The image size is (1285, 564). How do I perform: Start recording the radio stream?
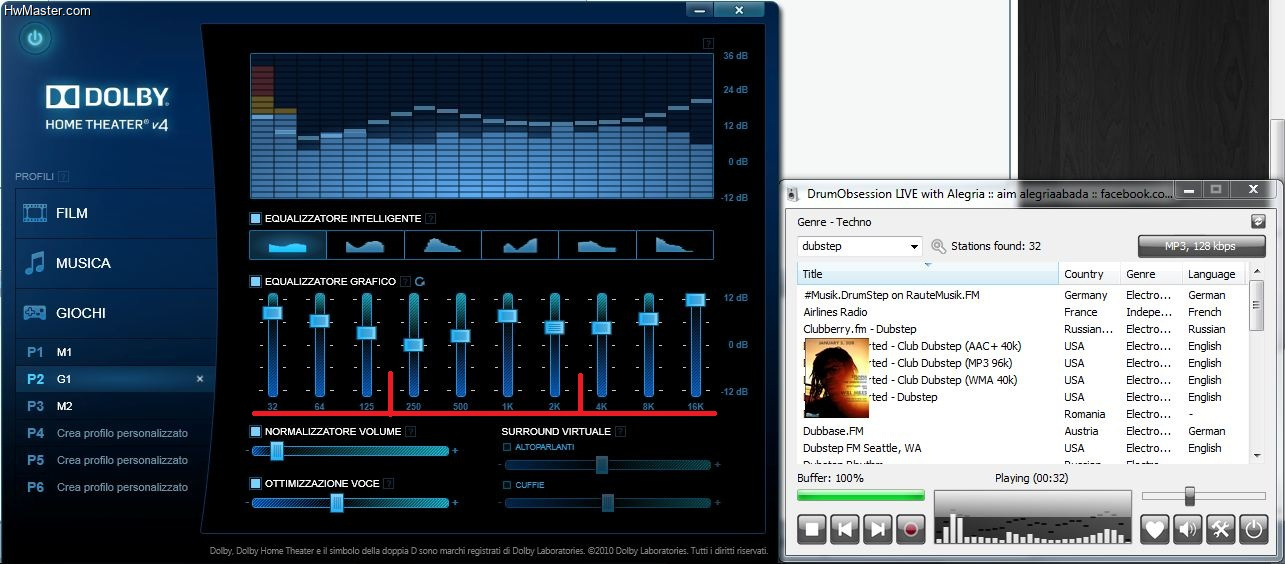(x=910, y=529)
